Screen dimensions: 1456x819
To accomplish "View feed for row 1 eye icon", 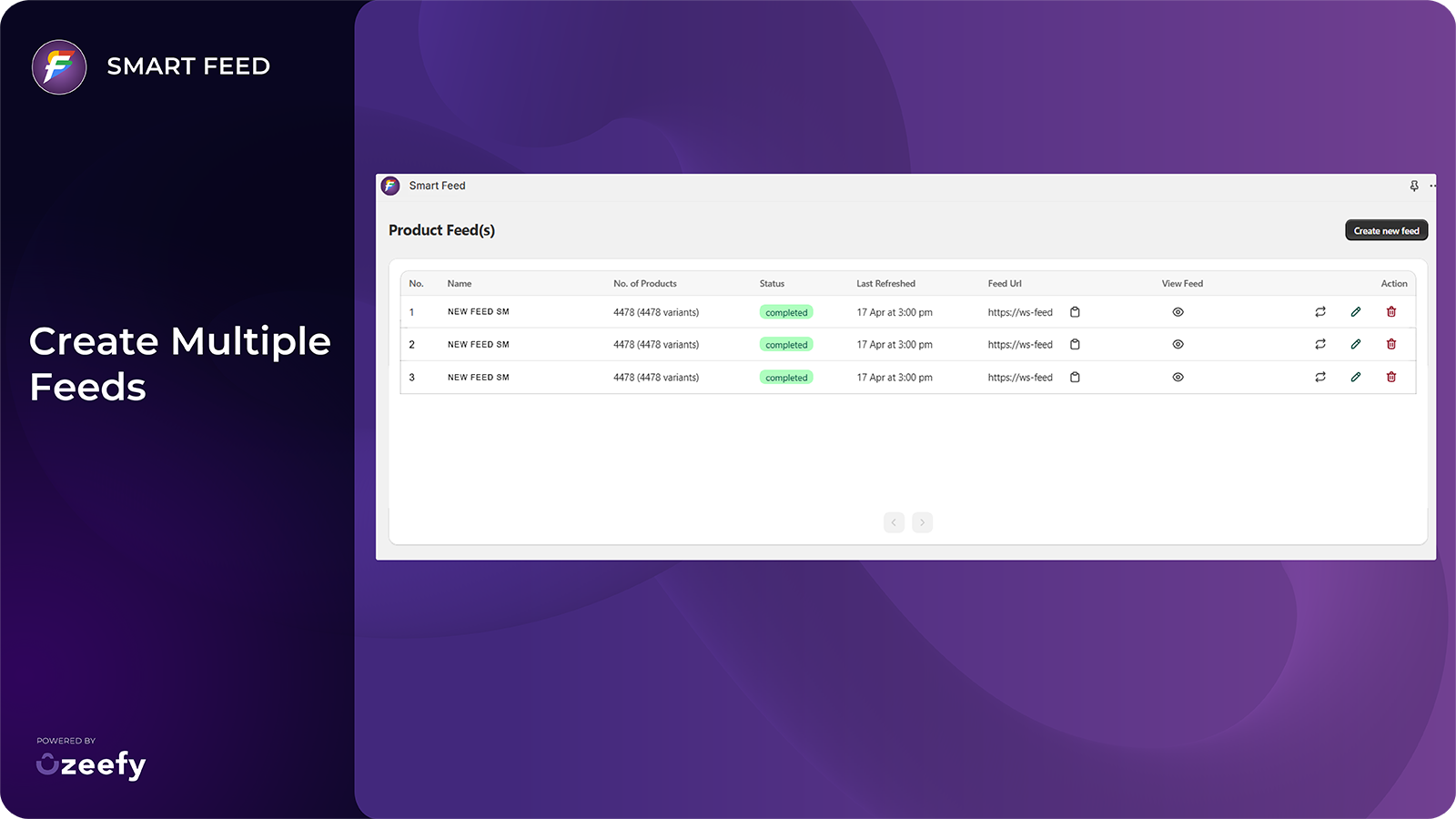I will click(1178, 312).
